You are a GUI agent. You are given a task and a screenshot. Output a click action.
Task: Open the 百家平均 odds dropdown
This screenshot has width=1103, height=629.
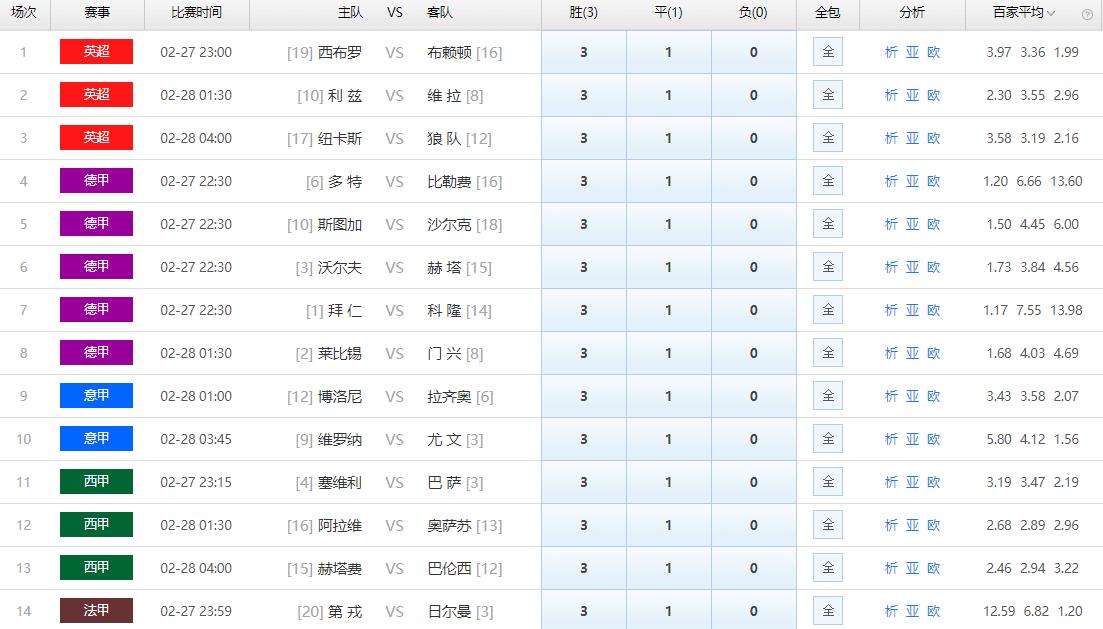point(1024,13)
